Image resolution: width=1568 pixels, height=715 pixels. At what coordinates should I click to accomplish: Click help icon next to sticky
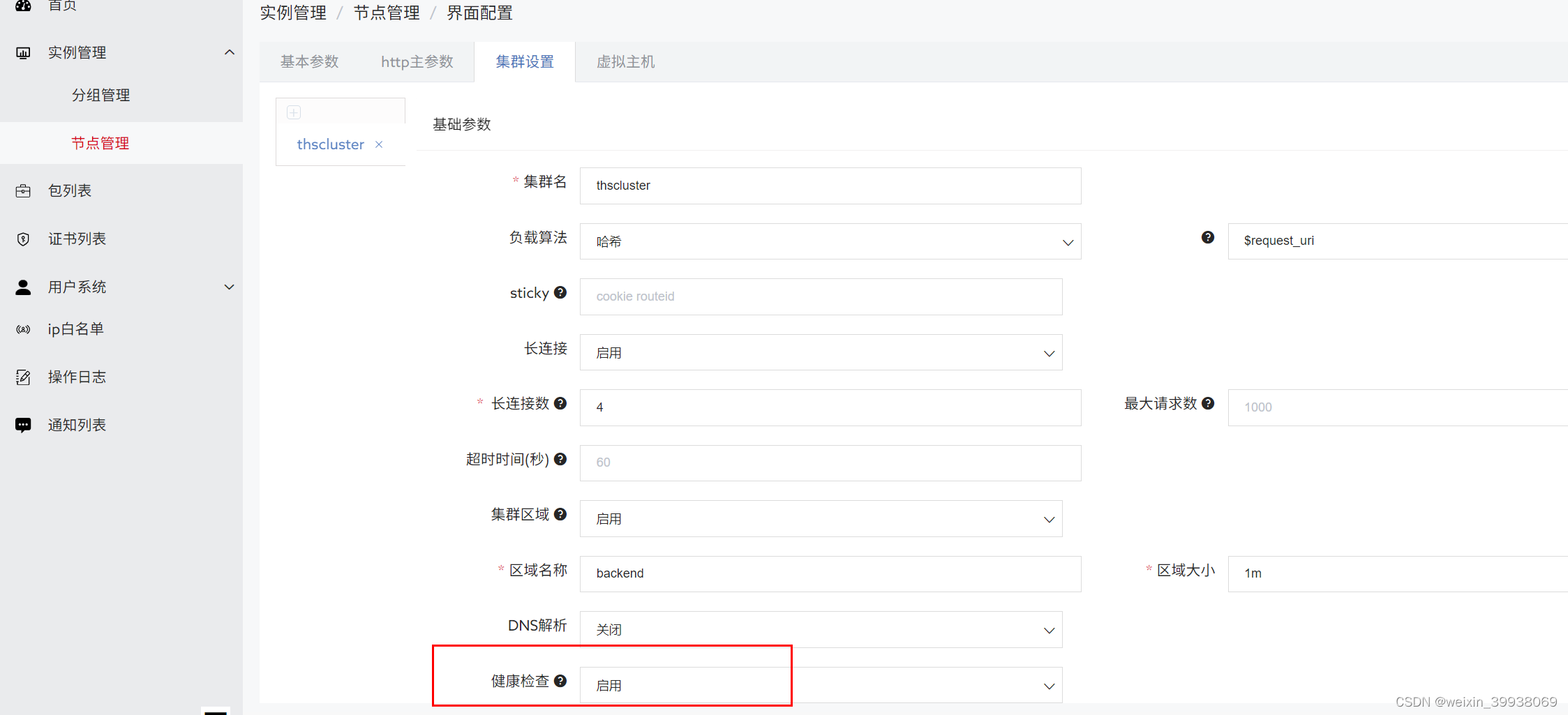coord(560,293)
